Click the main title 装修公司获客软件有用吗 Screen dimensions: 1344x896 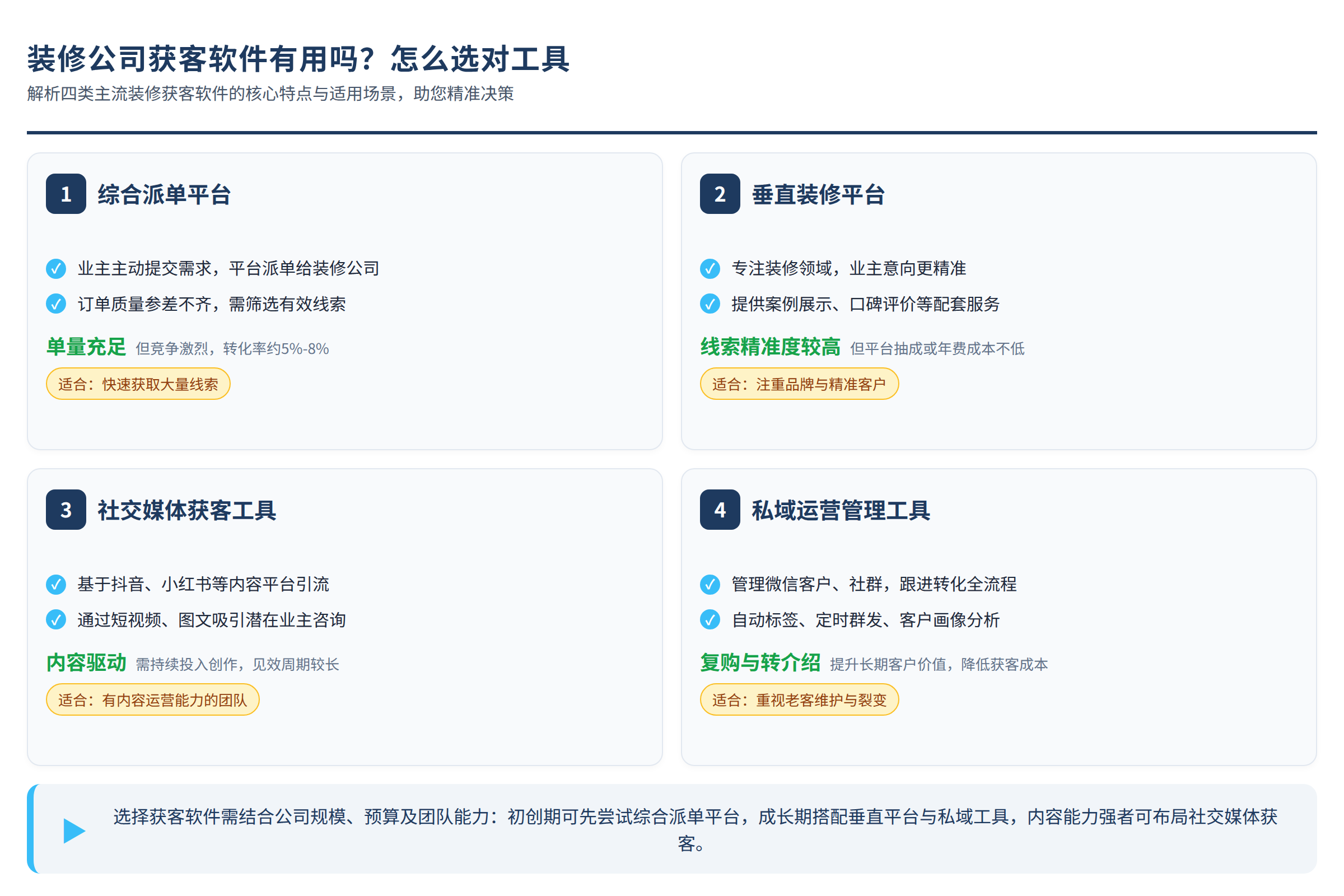[299, 59]
